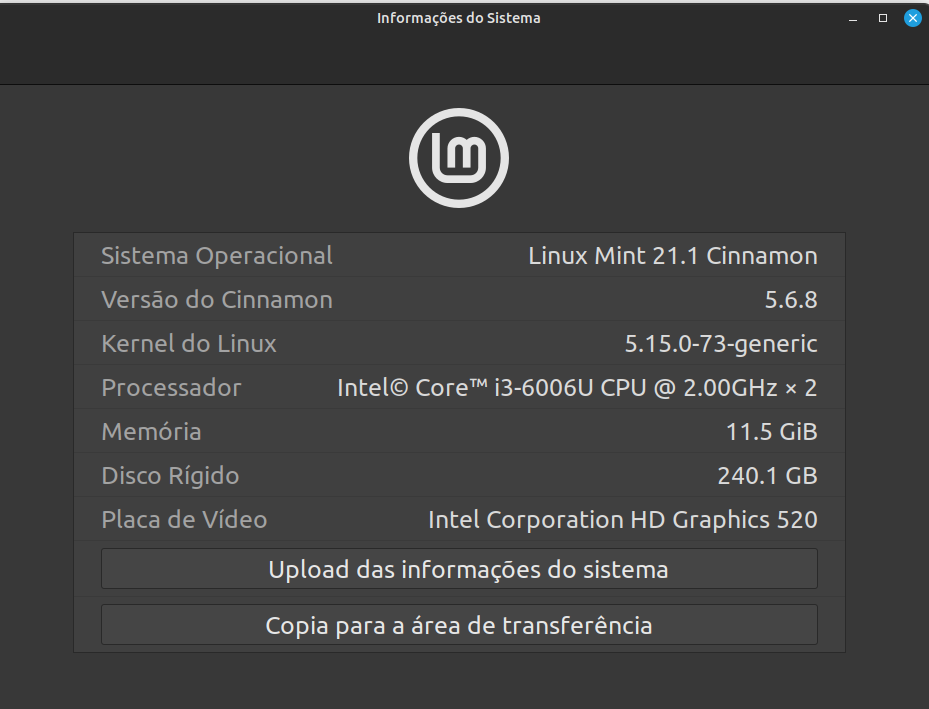Maximize the system info window
This screenshot has width=929, height=709.
(x=883, y=18)
